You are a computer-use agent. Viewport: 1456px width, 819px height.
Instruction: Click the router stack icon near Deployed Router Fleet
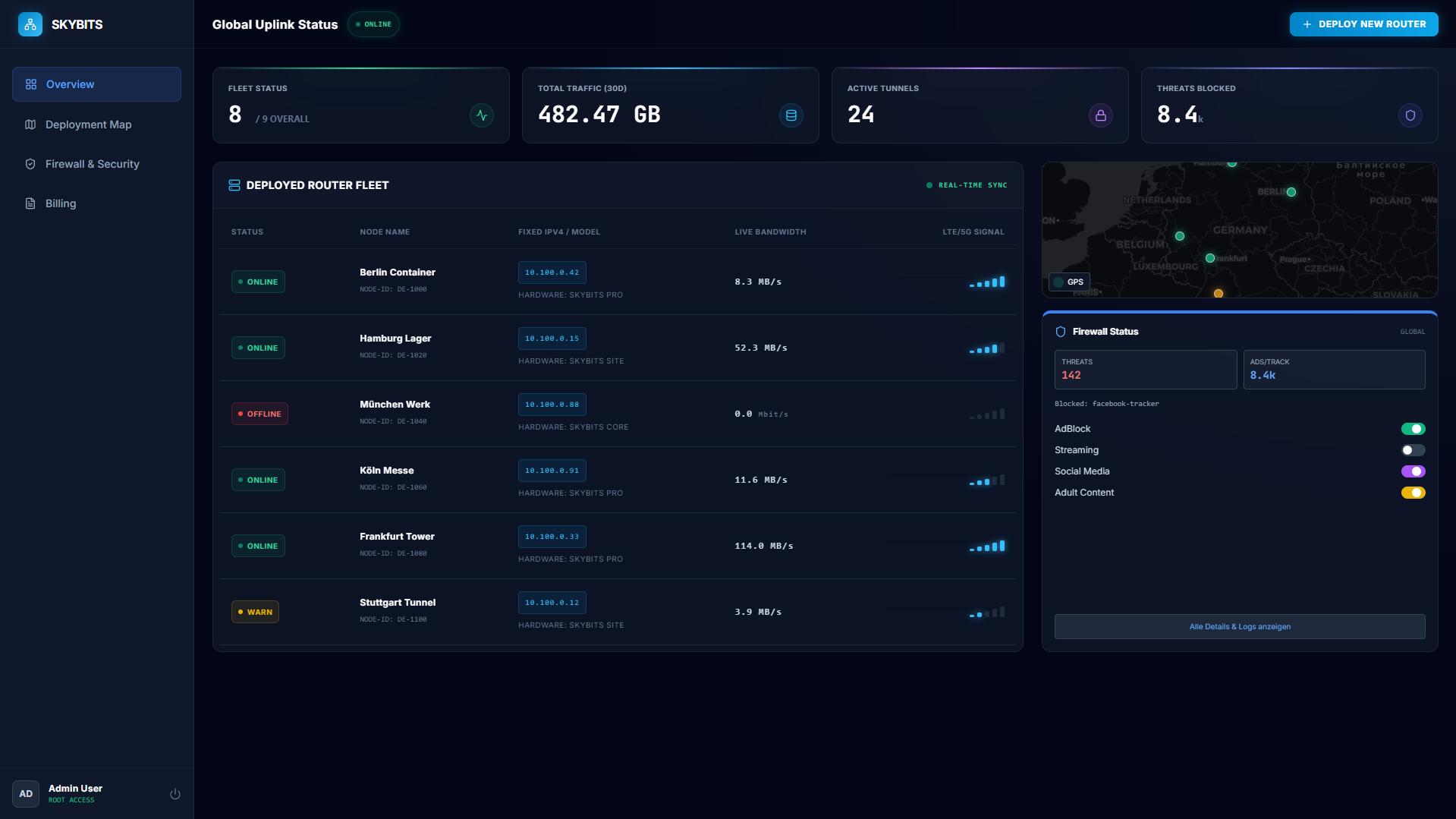pyautogui.click(x=234, y=184)
